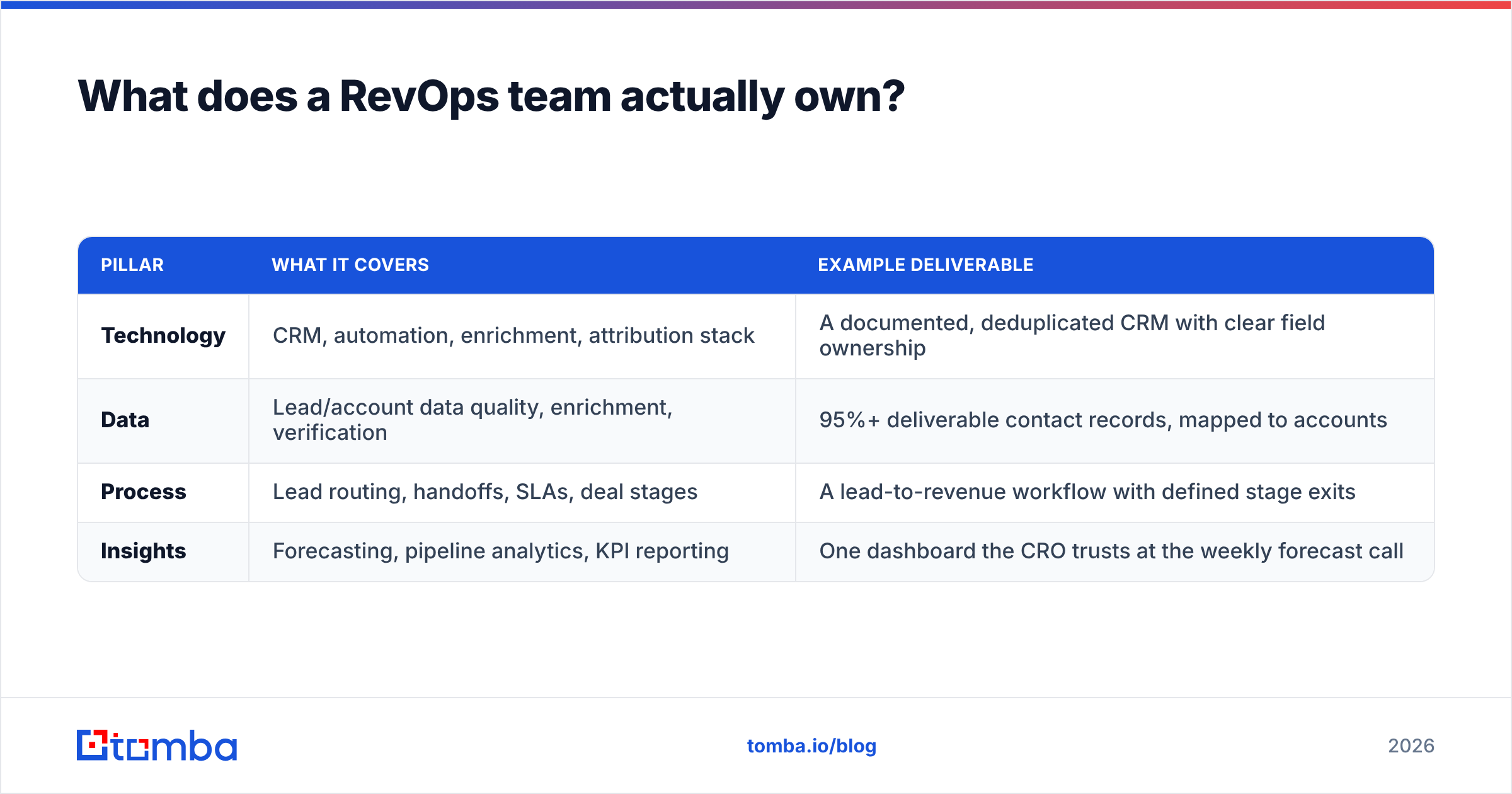
Task: Click the Data pillar cell
Action: click(x=163, y=420)
